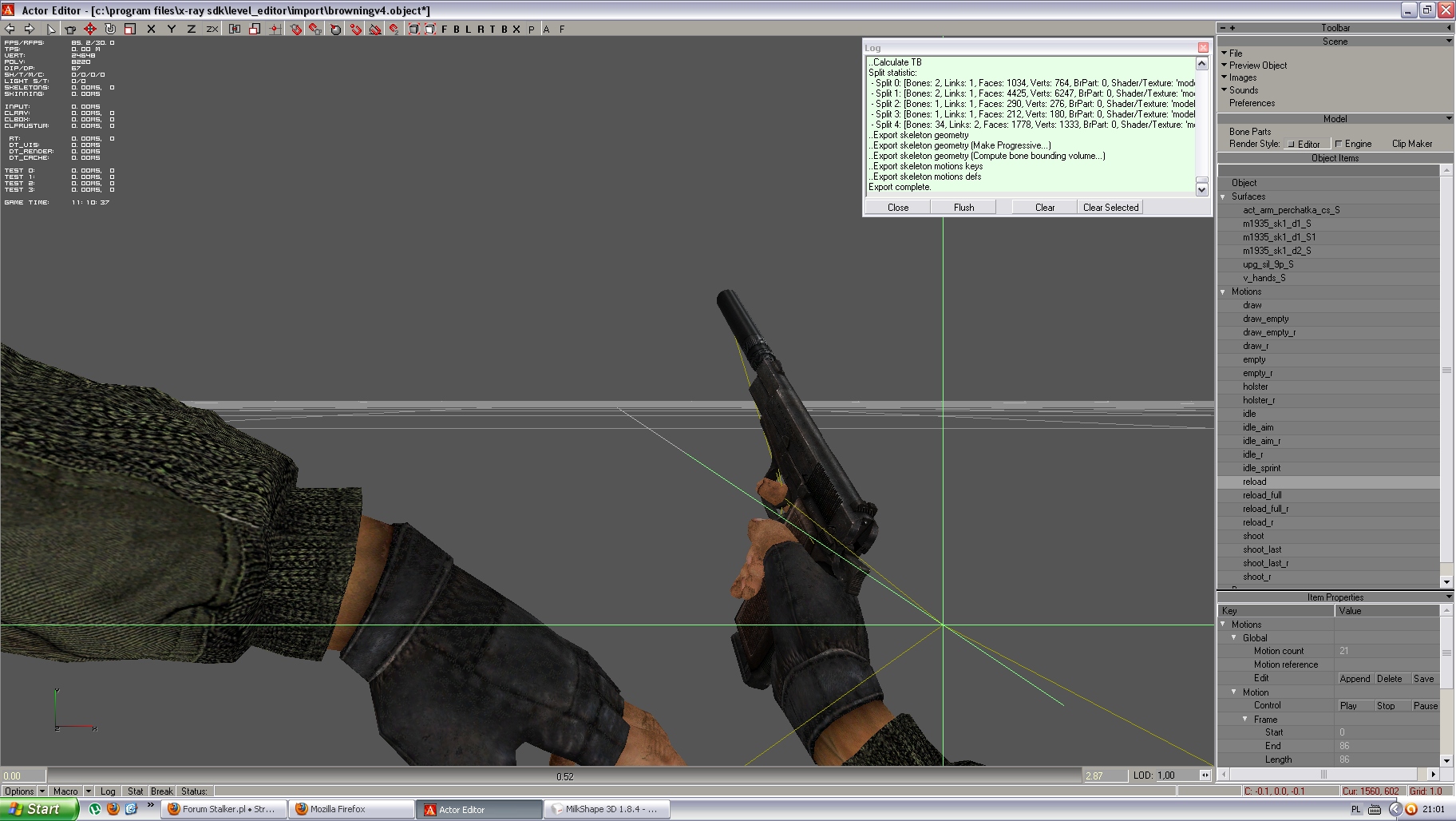Activate the Scale tool icon
Image resolution: width=1456 pixels, height=821 pixels.
point(130,29)
